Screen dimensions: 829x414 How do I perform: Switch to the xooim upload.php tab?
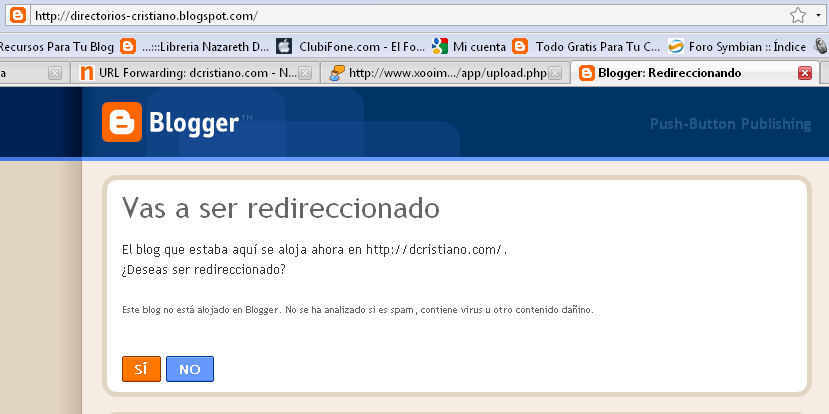point(445,73)
